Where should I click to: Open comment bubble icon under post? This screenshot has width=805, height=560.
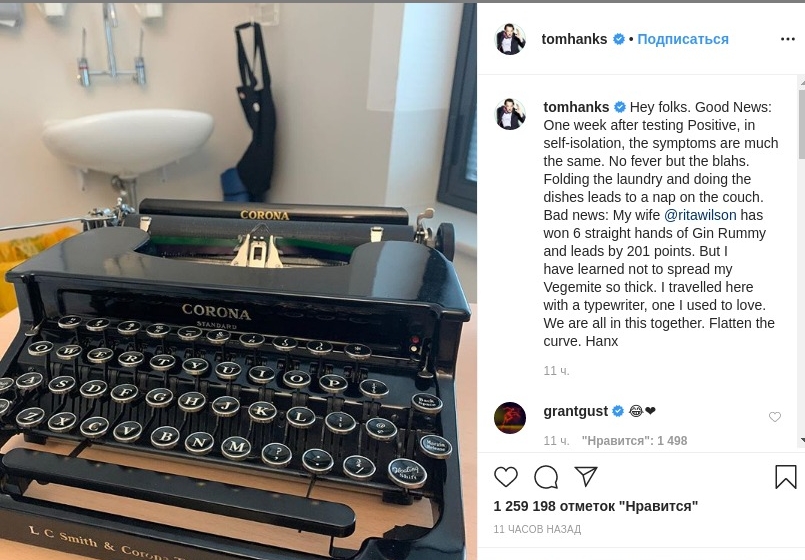546,477
